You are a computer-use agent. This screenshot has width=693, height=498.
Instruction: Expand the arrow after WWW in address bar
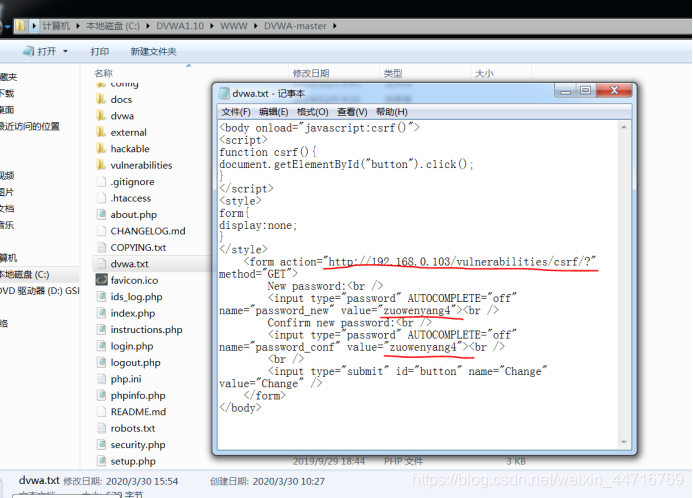(x=255, y=26)
